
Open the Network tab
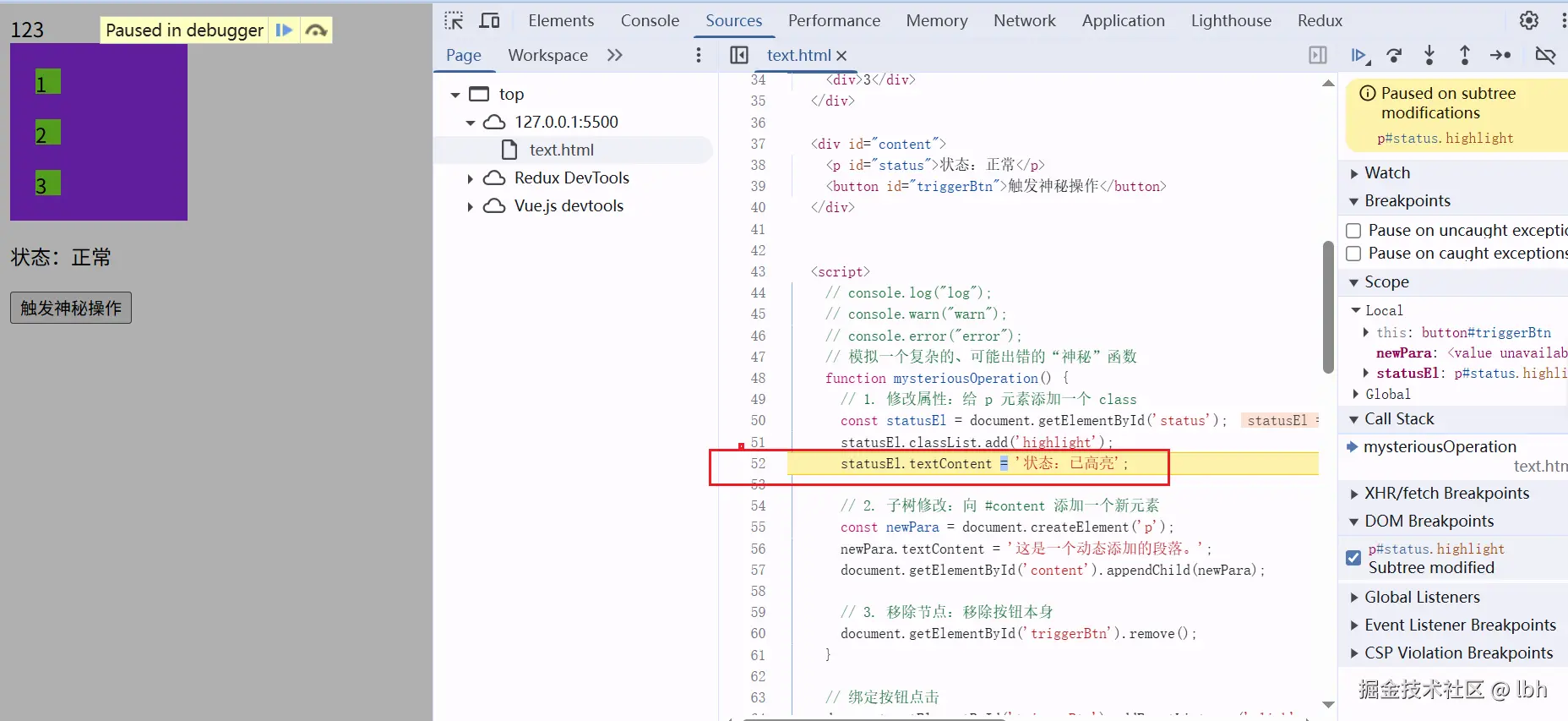click(1025, 20)
